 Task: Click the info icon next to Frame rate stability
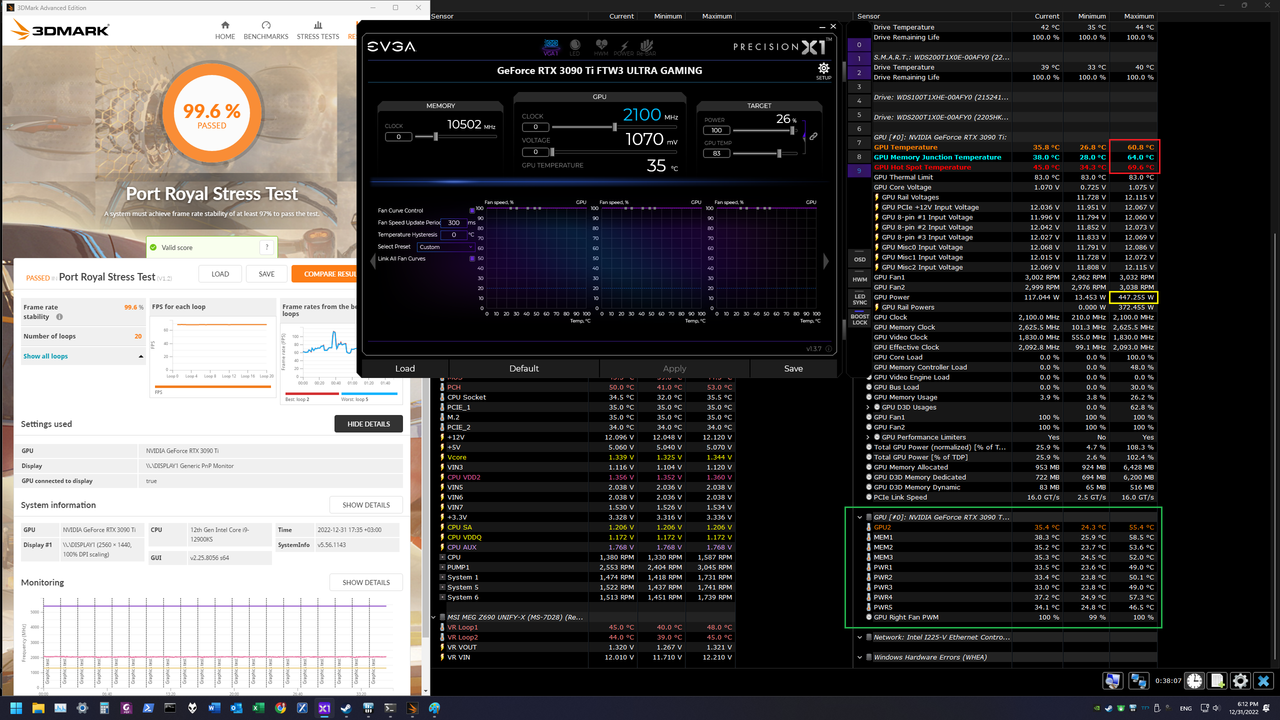point(59,317)
